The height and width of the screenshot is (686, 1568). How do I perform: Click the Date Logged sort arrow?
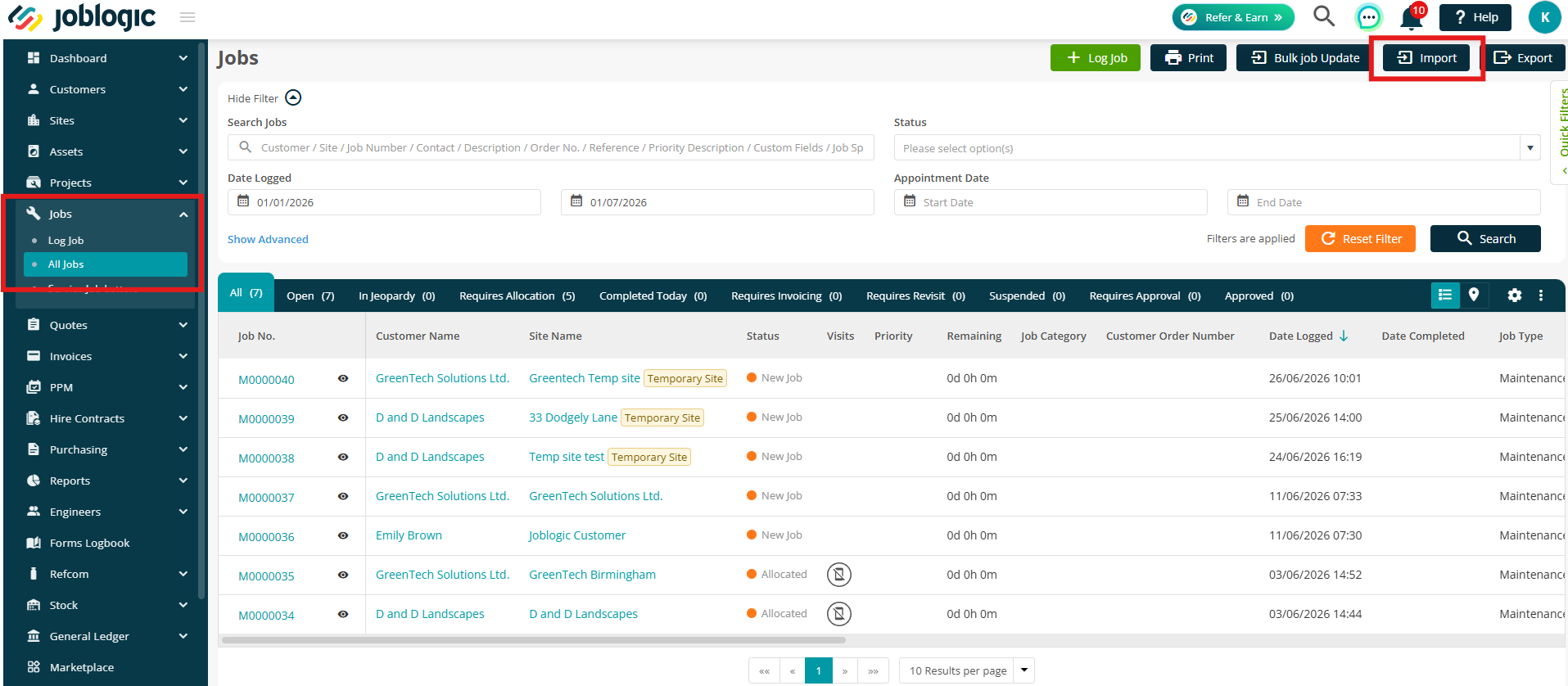(1344, 336)
